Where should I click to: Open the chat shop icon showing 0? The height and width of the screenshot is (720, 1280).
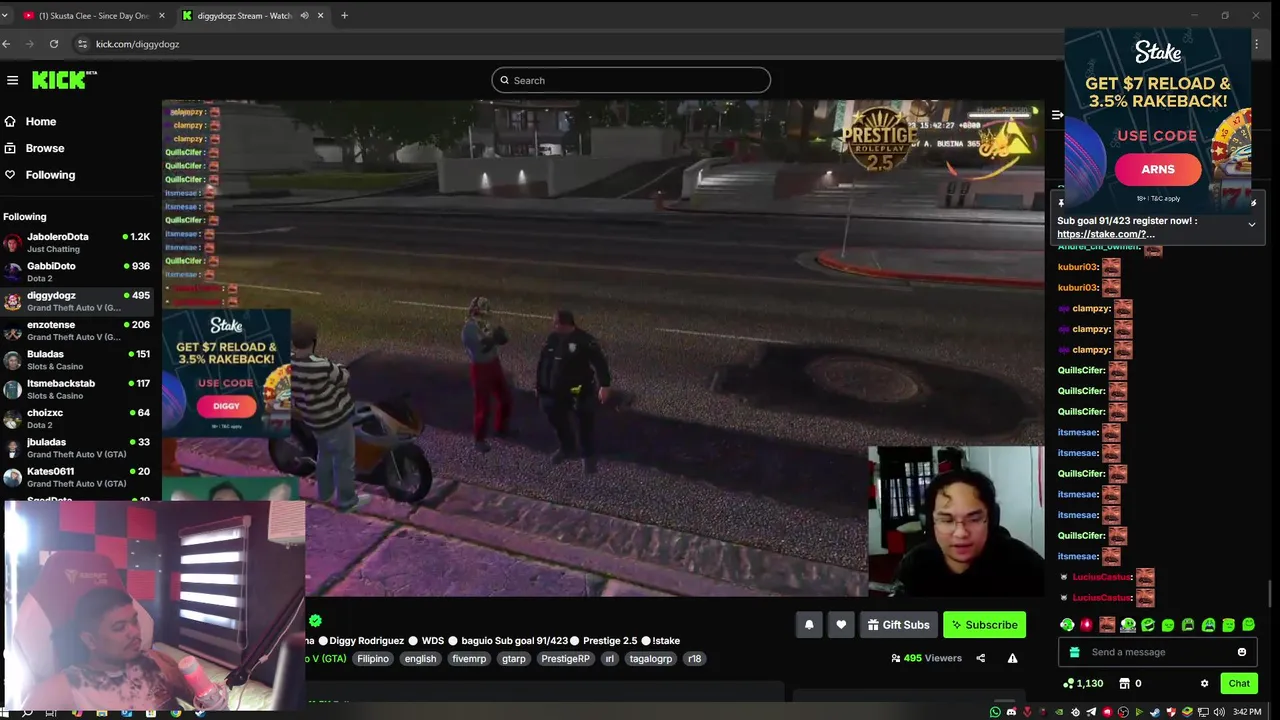pyautogui.click(x=1124, y=683)
